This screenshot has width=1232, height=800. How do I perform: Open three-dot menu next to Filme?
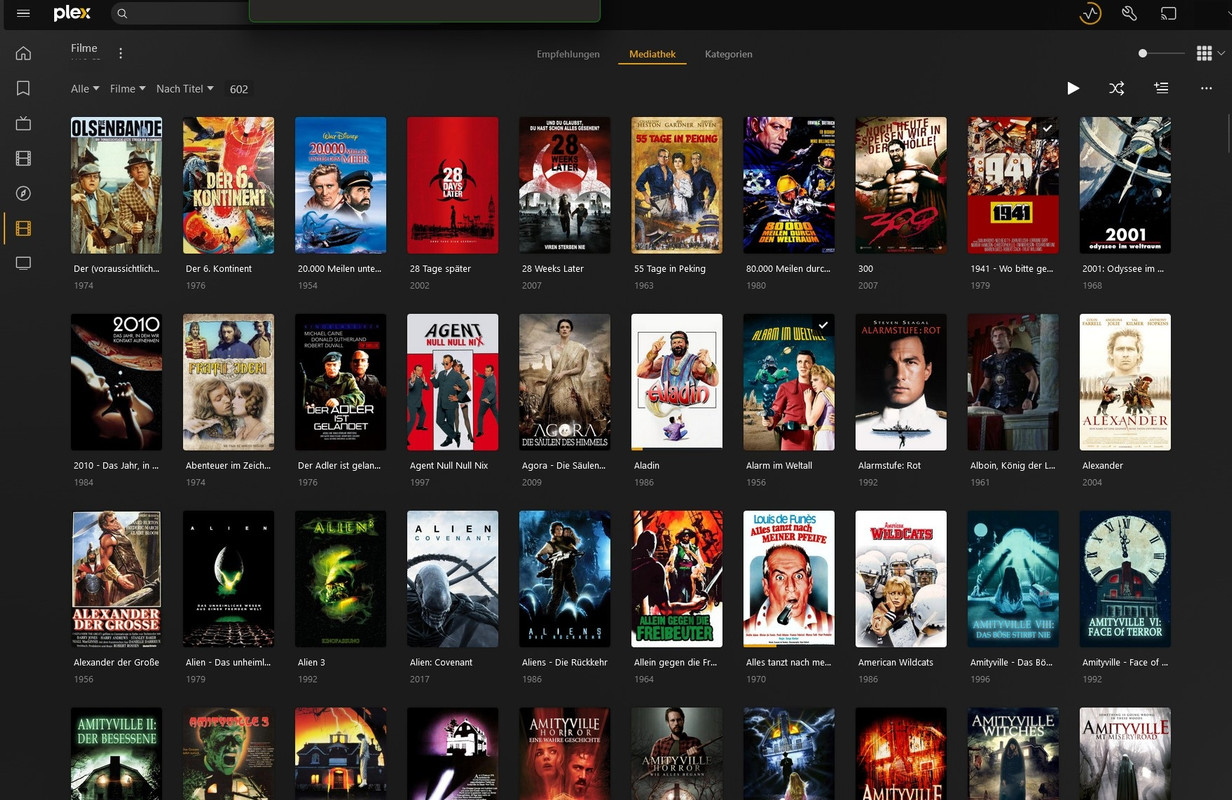click(121, 53)
